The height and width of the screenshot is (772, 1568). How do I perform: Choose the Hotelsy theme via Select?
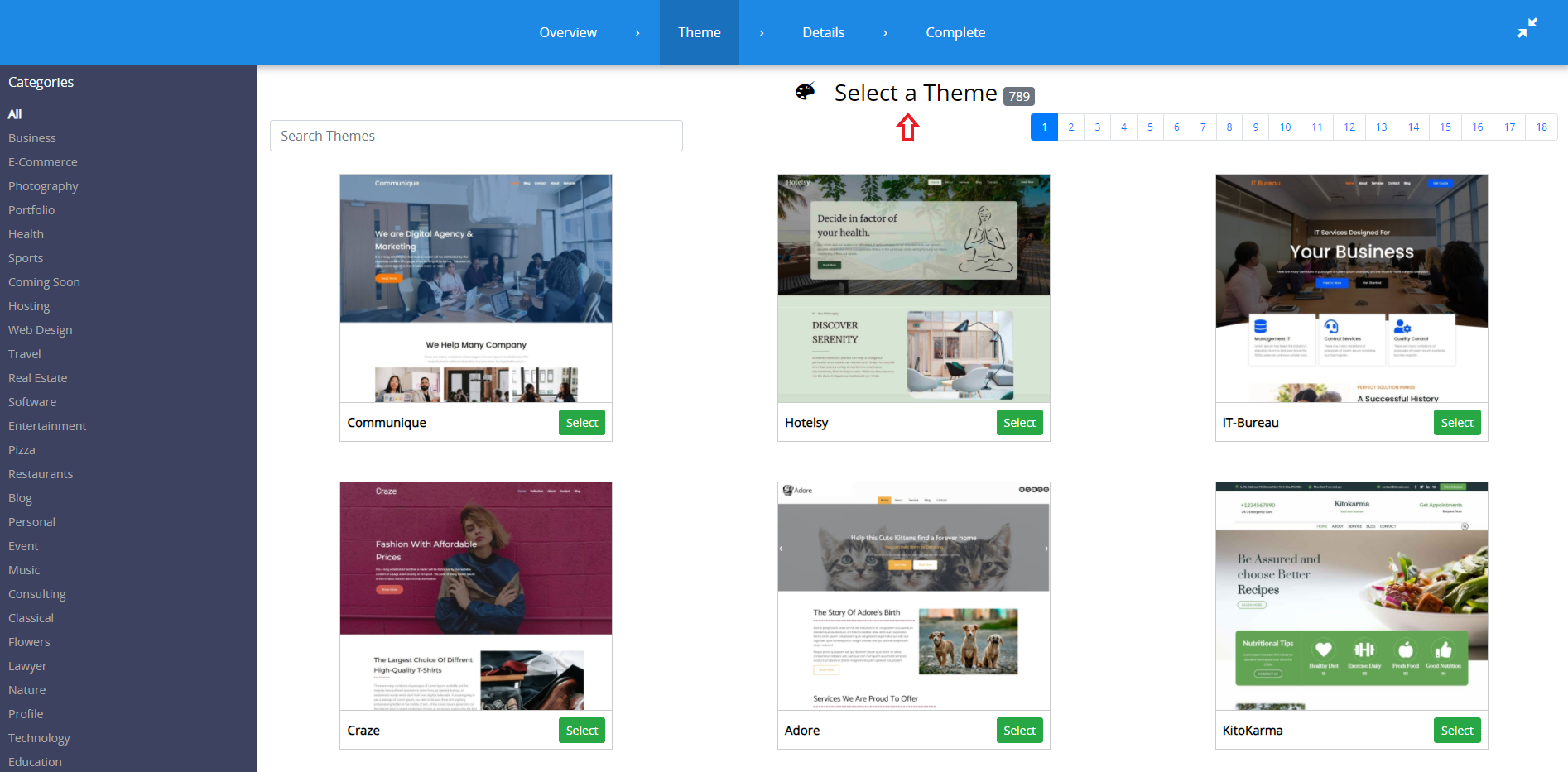(x=1018, y=423)
